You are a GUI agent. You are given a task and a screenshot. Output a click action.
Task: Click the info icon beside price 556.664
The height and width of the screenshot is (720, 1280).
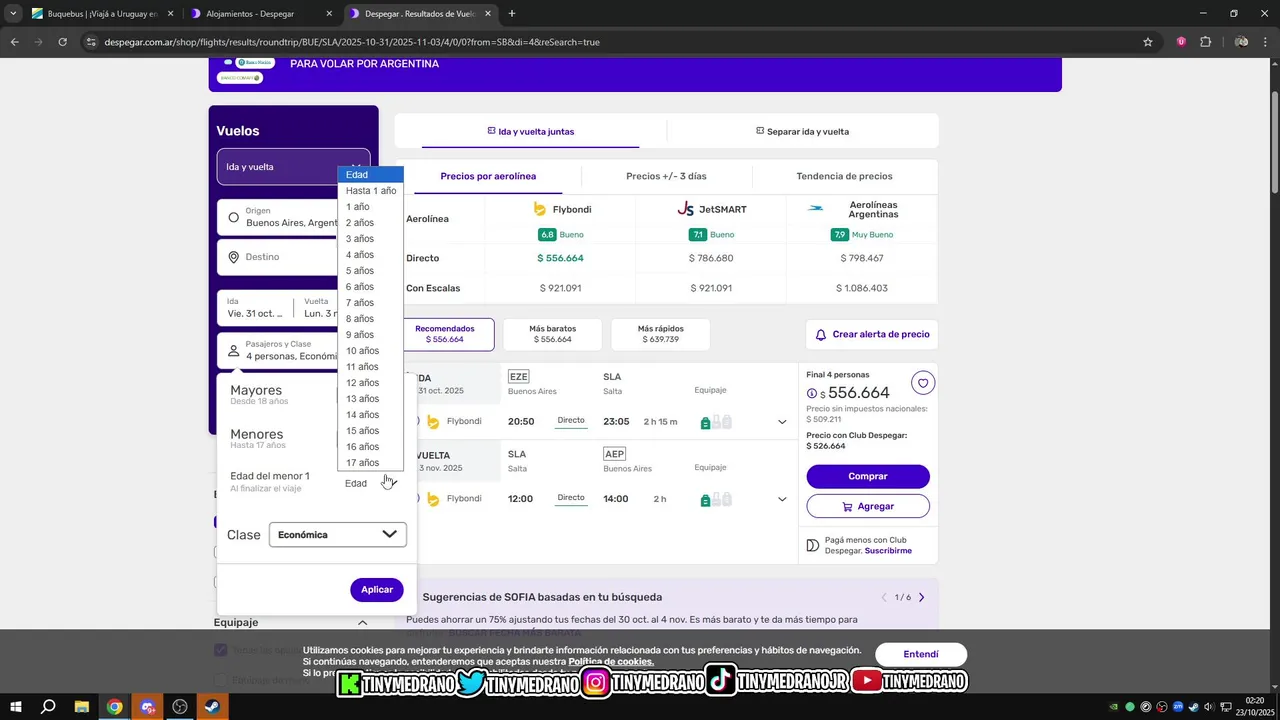click(812, 394)
